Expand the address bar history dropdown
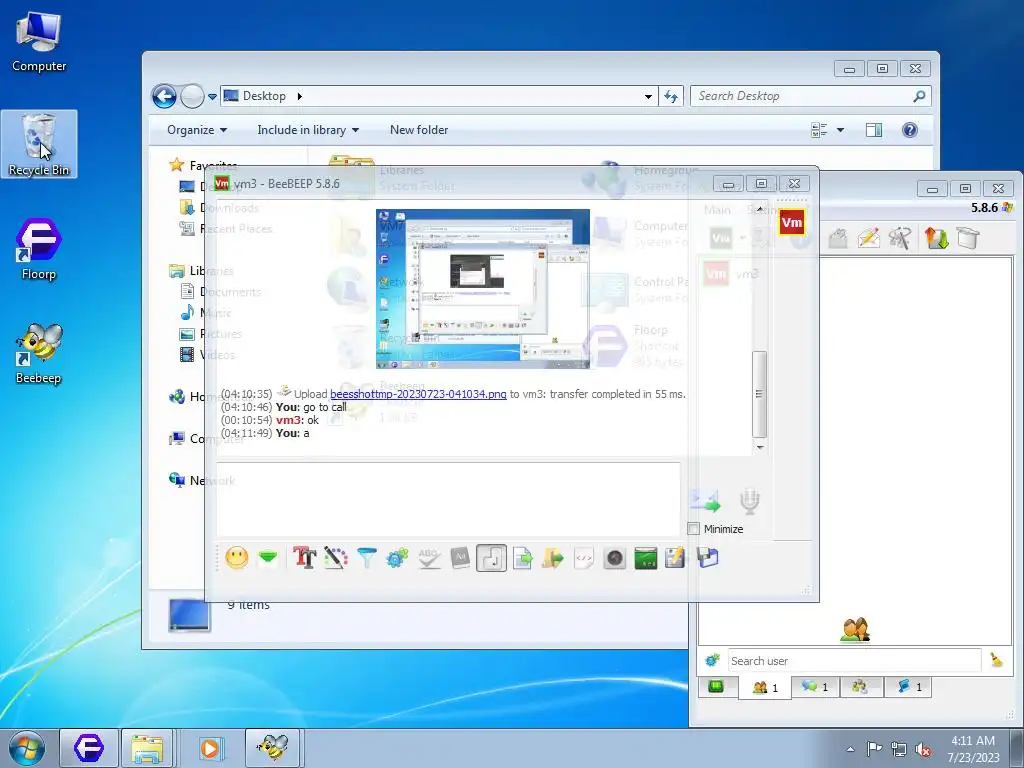This screenshot has width=1024, height=768. pos(648,97)
